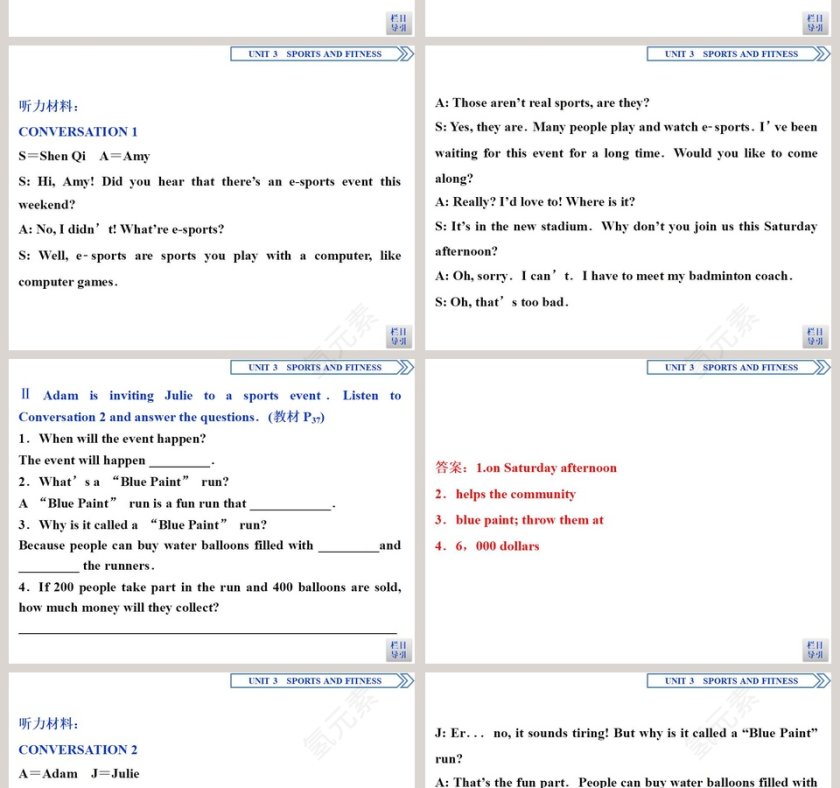Click the blue CONVERSATION 2 heading

(78, 749)
